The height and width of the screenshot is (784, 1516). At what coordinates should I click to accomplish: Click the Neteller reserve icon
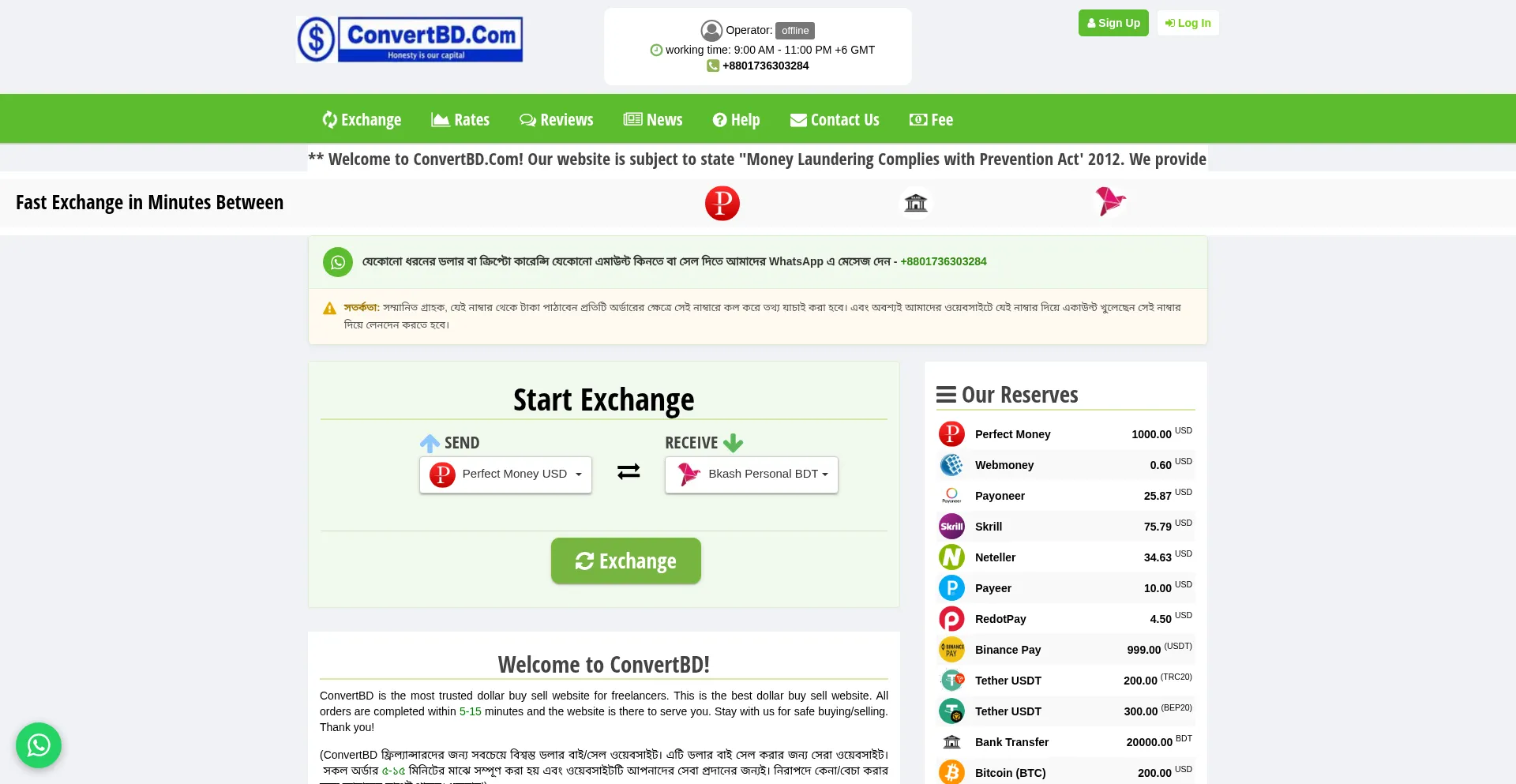951,557
